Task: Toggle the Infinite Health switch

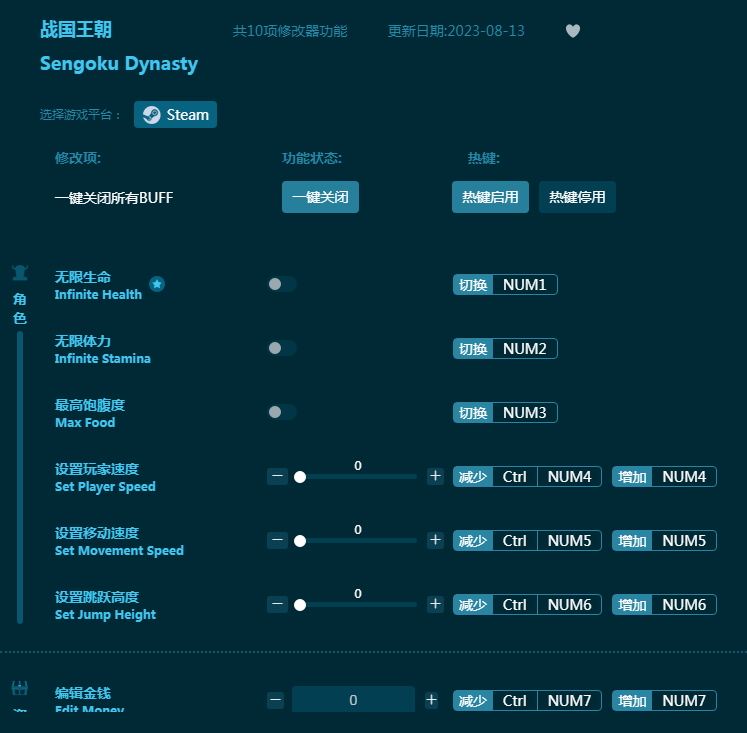Action: [x=282, y=284]
